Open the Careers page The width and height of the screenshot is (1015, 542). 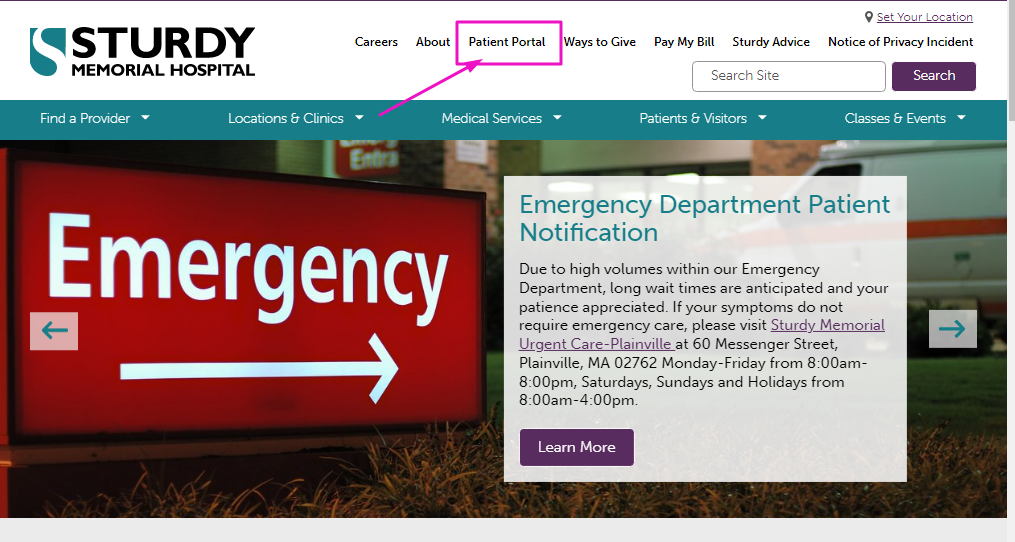pyautogui.click(x=376, y=42)
